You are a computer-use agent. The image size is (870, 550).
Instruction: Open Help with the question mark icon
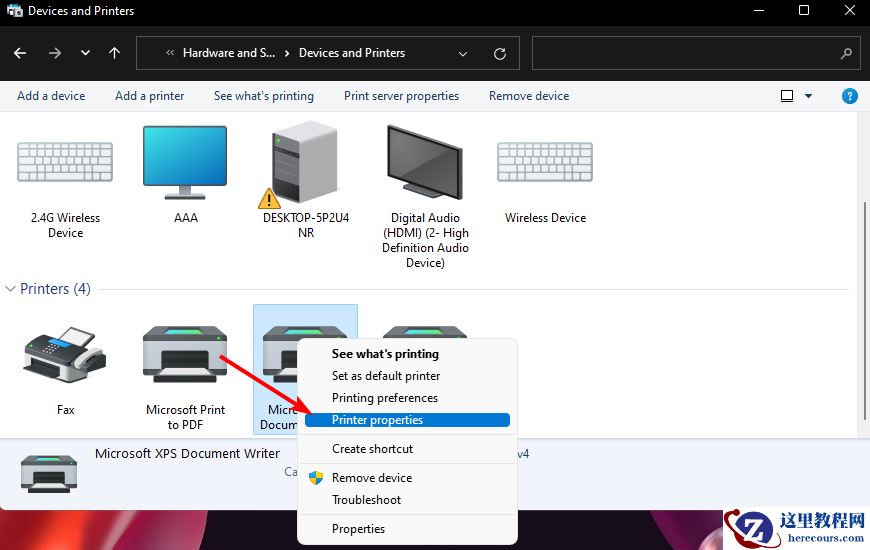point(849,96)
